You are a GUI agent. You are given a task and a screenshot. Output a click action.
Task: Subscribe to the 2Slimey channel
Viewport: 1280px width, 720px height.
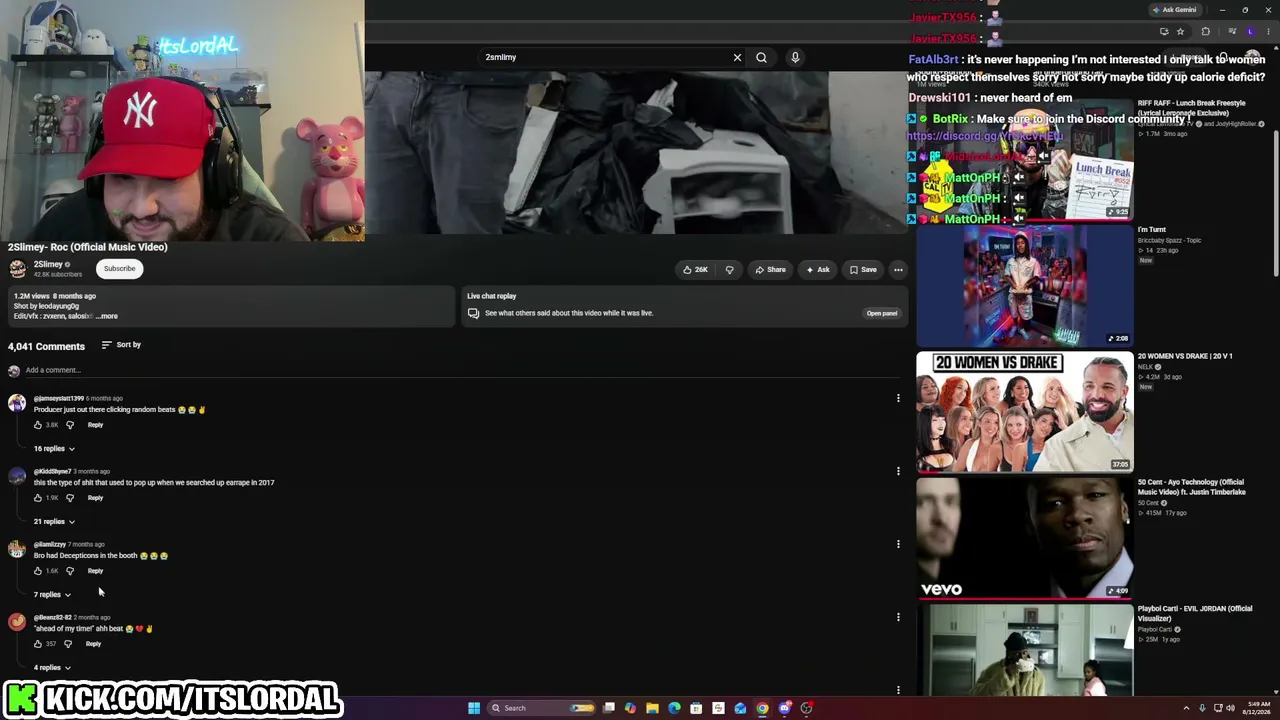click(119, 268)
